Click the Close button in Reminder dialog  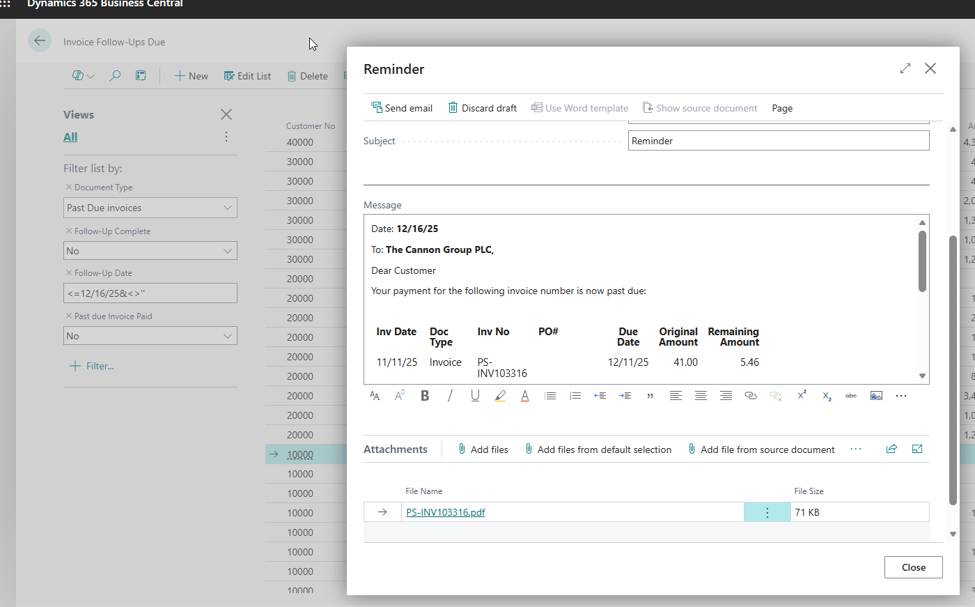click(x=913, y=567)
